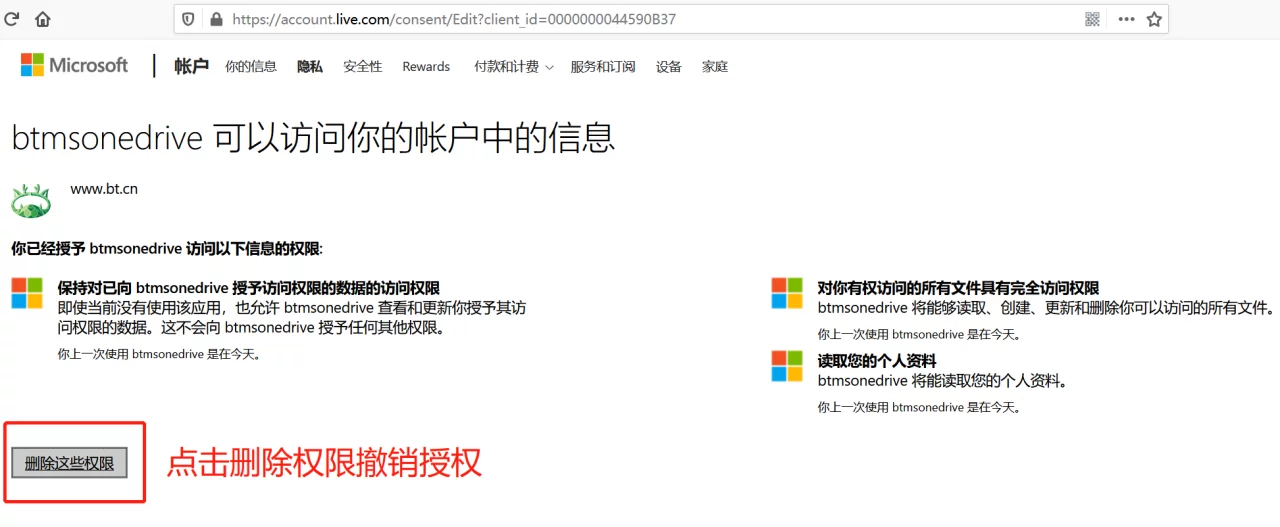Open the 家庭 menu item
The width and height of the screenshot is (1280, 527).
(715, 66)
